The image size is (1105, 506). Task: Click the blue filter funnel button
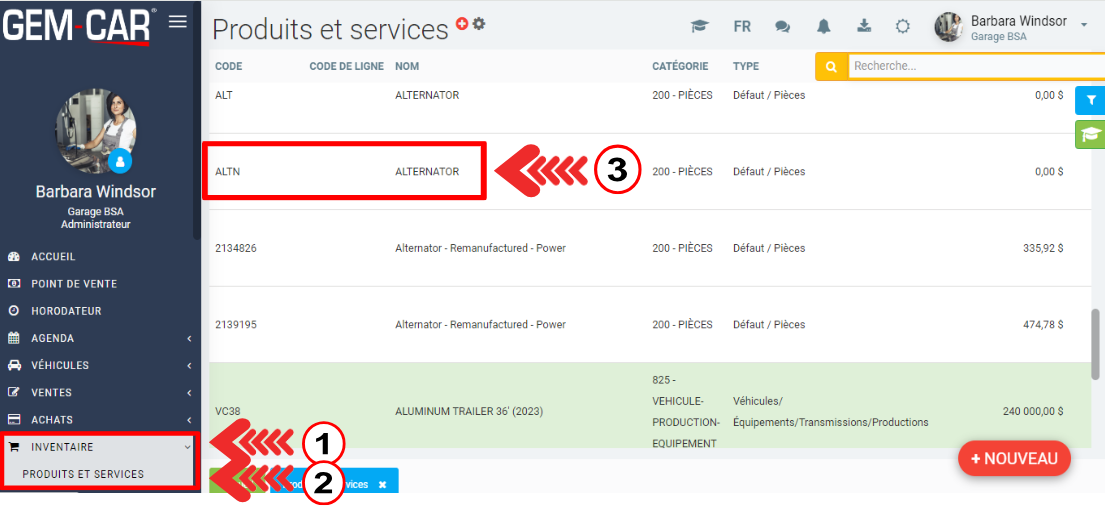pos(1091,100)
